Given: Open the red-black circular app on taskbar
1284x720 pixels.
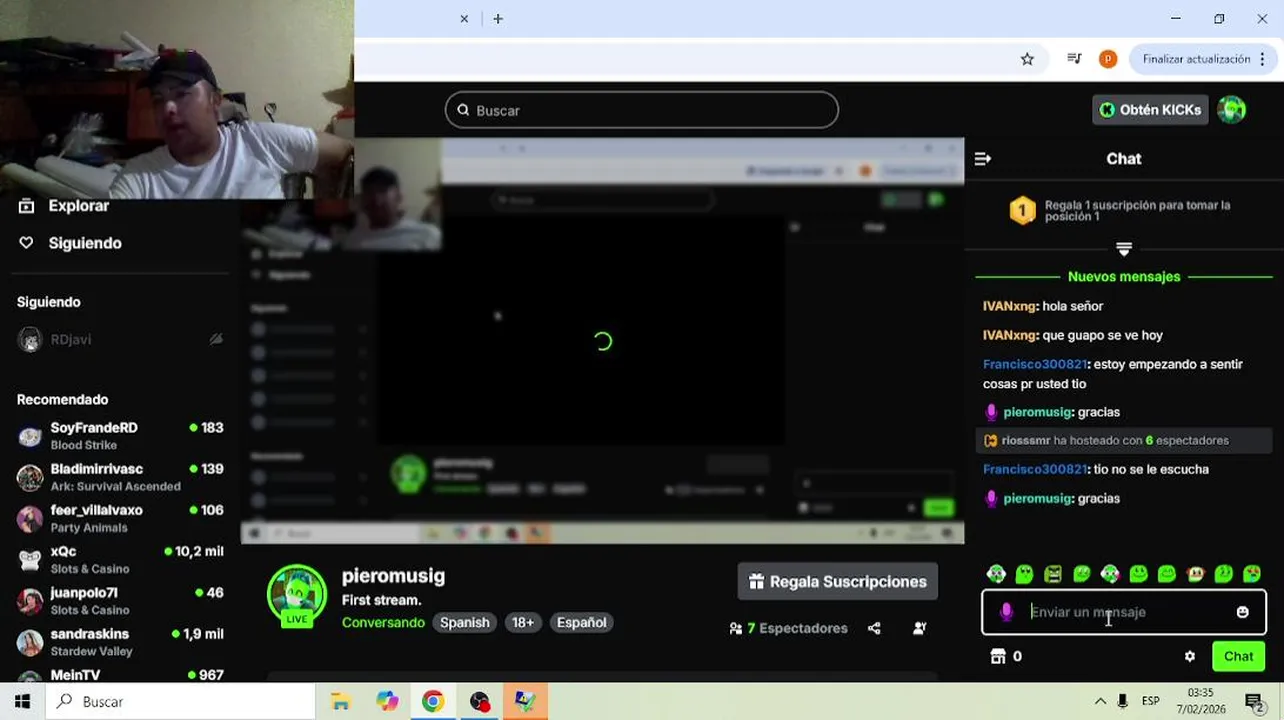Looking at the screenshot, I should click(480, 701).
